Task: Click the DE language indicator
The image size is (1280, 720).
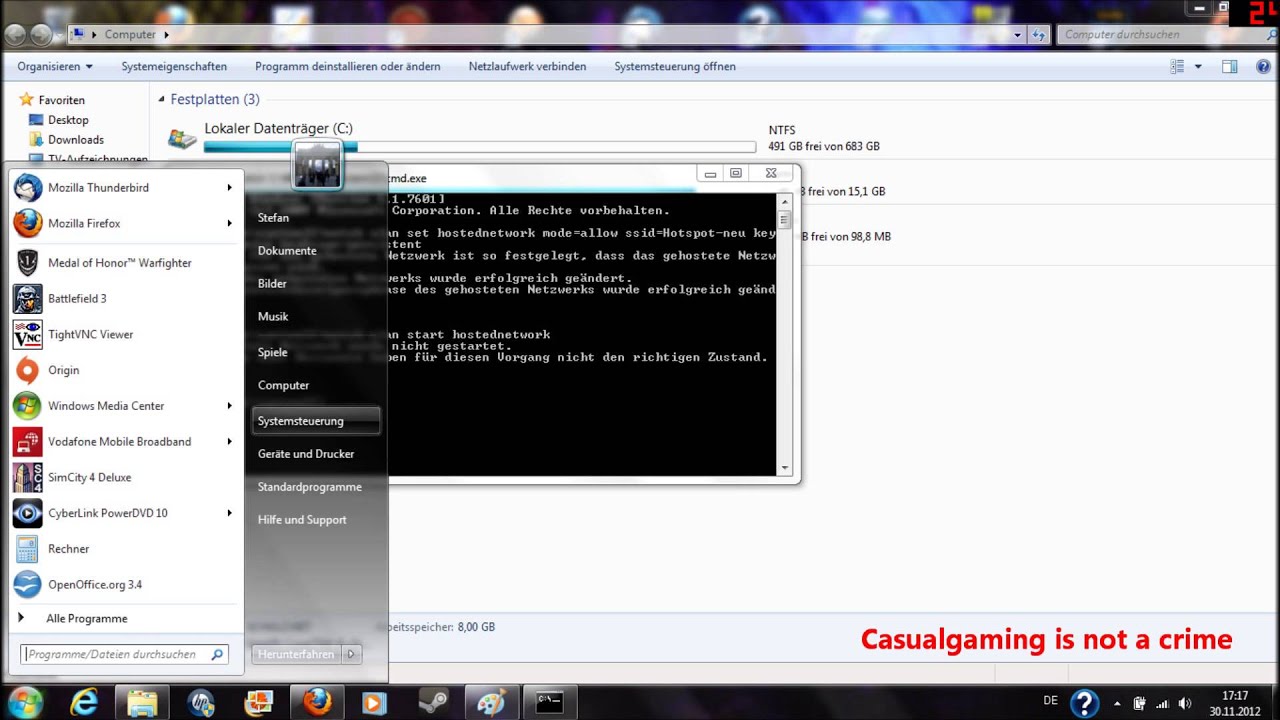Action: [1050, 701]
